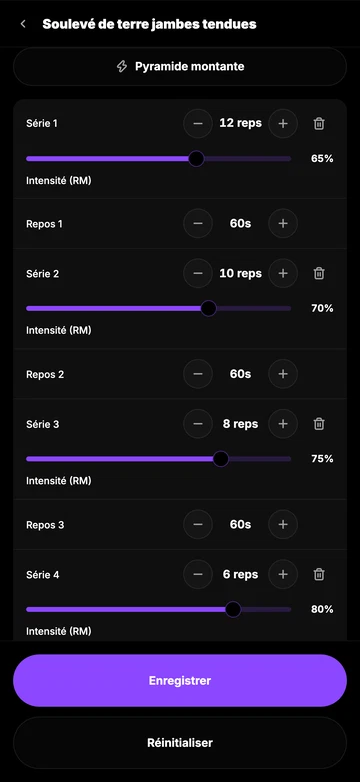Add time to Repos 1 with plus

point(283,223)
